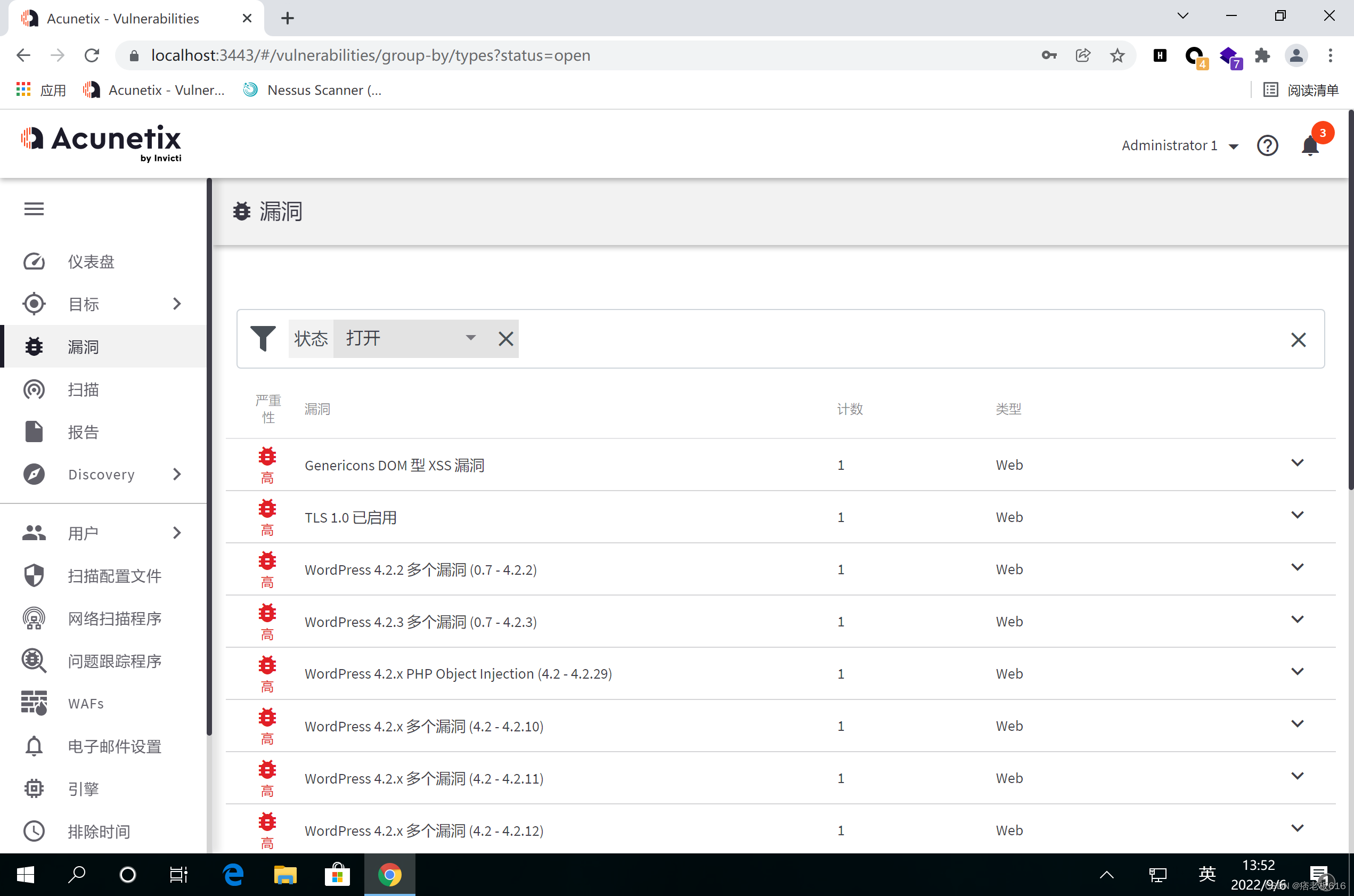Image resolution: width=1354 pixels, height=896 pixels.
Task: Reload the page with refresh icon
Action: point(92,55)
